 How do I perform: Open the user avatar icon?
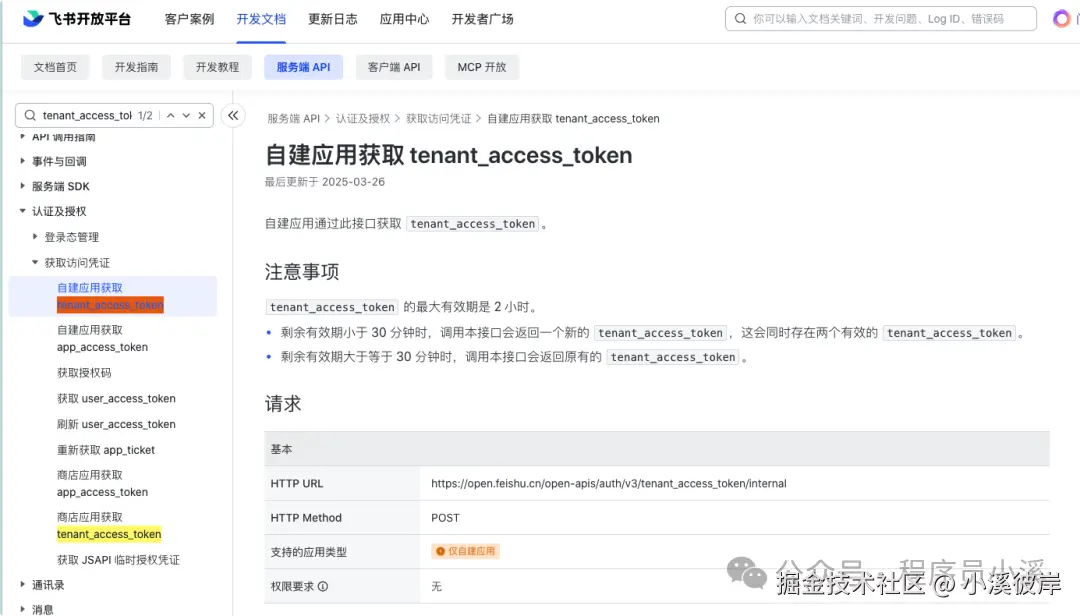[x=1061, y=19]
